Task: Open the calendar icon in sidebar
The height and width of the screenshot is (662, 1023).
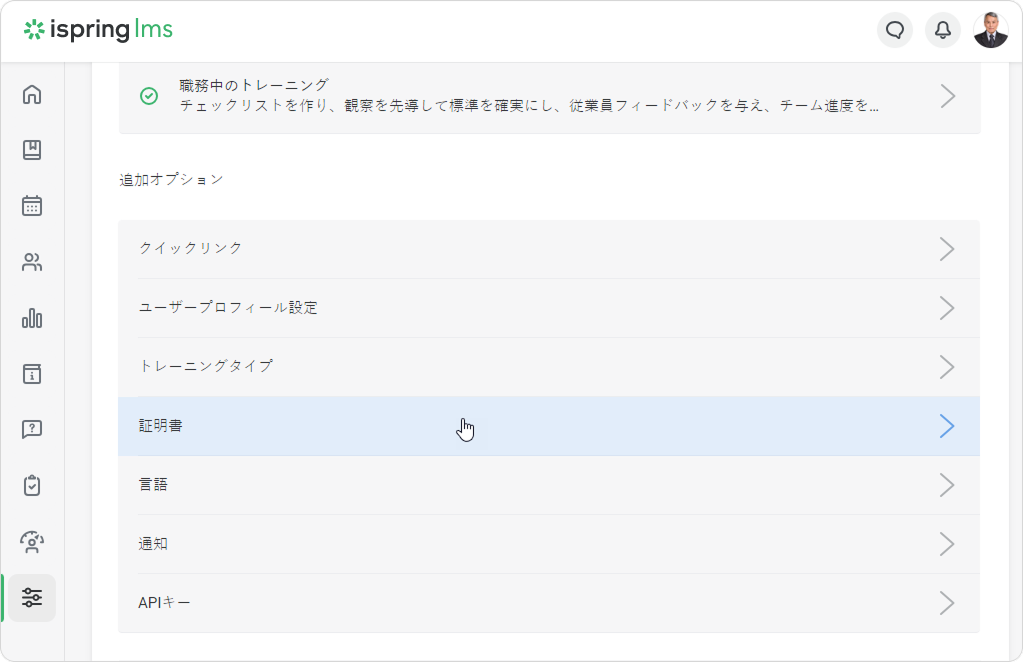Action: pyautogui.click(x=32, y=206)
